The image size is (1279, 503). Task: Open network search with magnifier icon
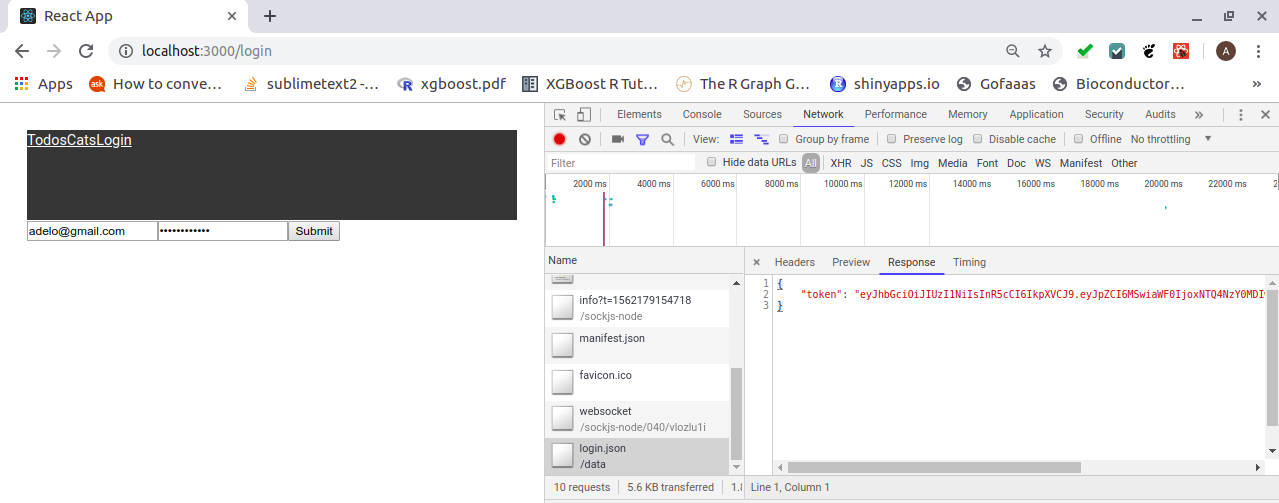click(667, 139)
